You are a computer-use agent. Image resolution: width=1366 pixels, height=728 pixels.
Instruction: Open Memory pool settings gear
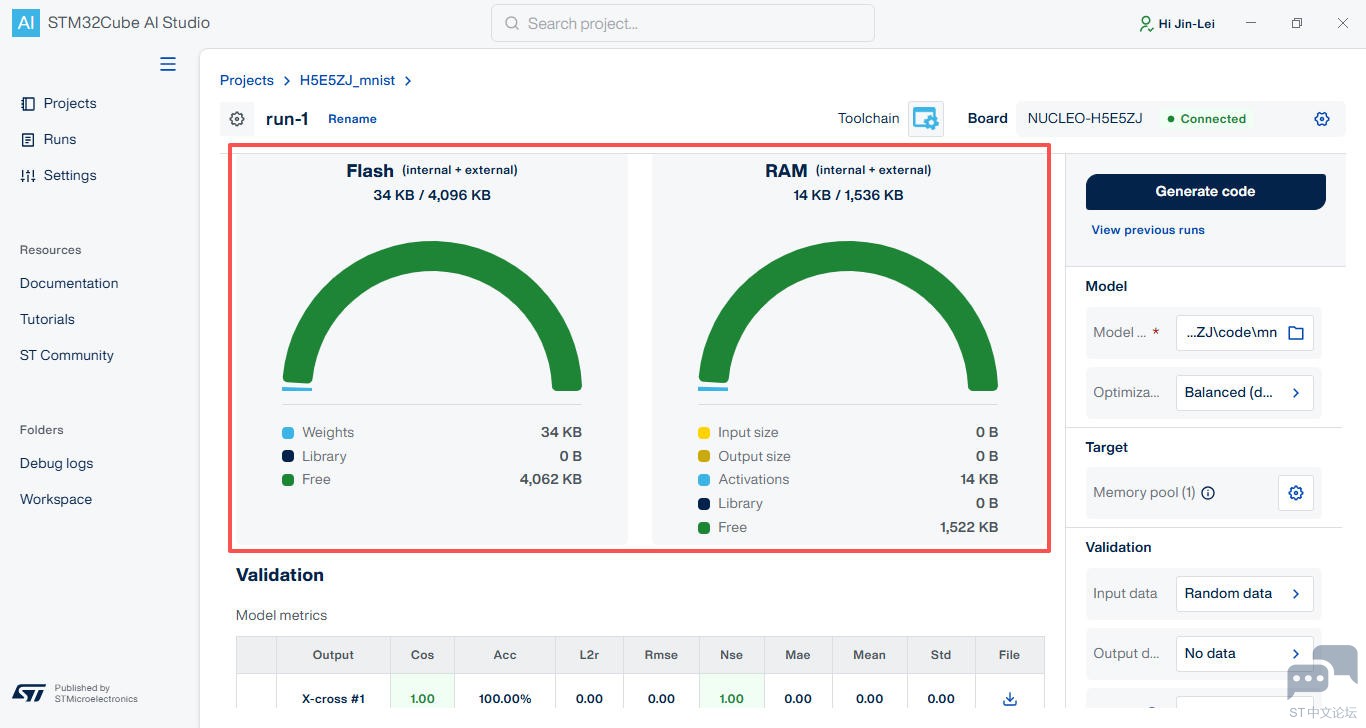1296,493
